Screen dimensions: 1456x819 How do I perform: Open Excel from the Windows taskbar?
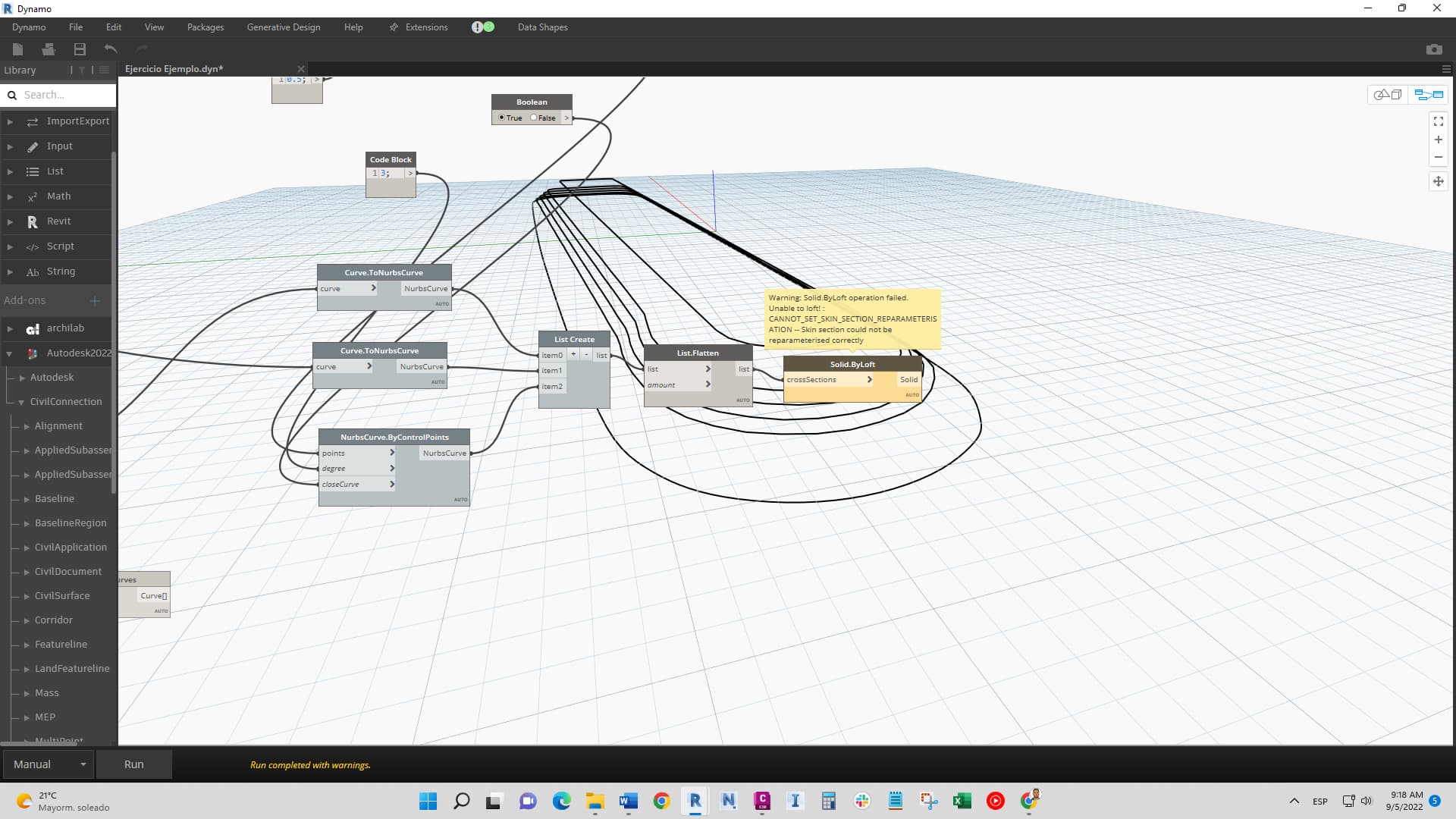pyautogui.click(x=962, y=801)
